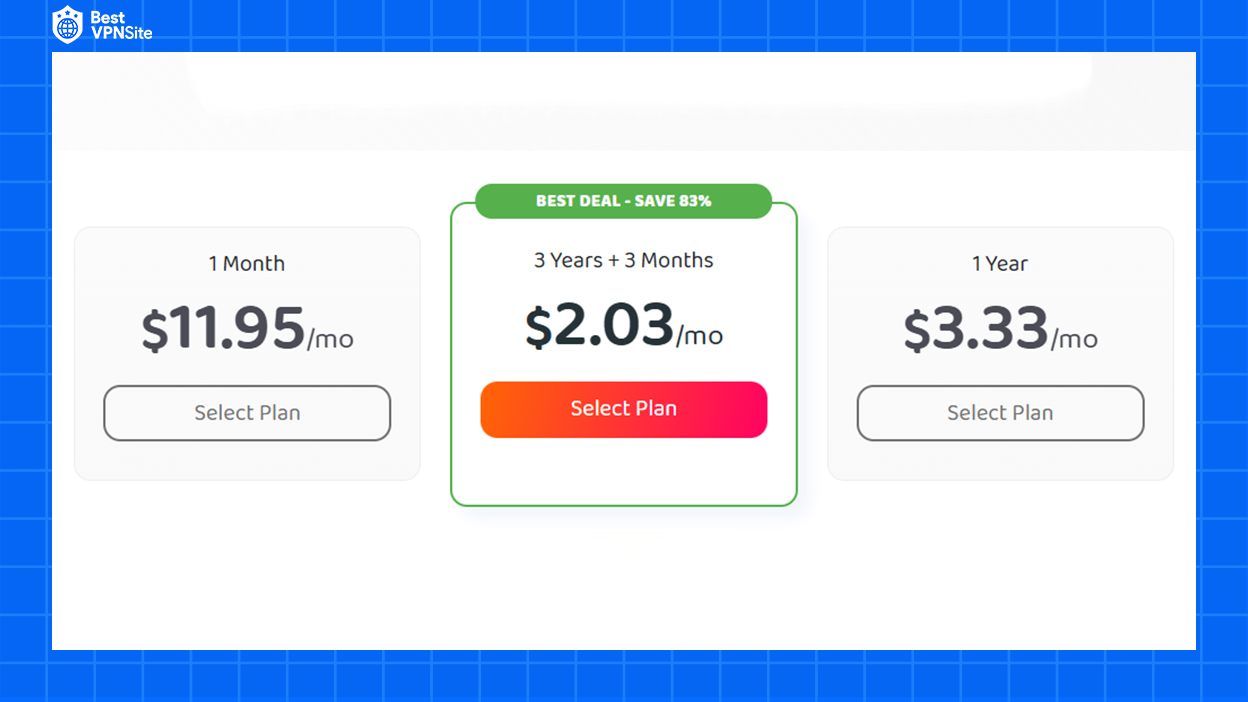Click the highlighted green-bordered plan card
The image size is (1248, 702).
624,470
